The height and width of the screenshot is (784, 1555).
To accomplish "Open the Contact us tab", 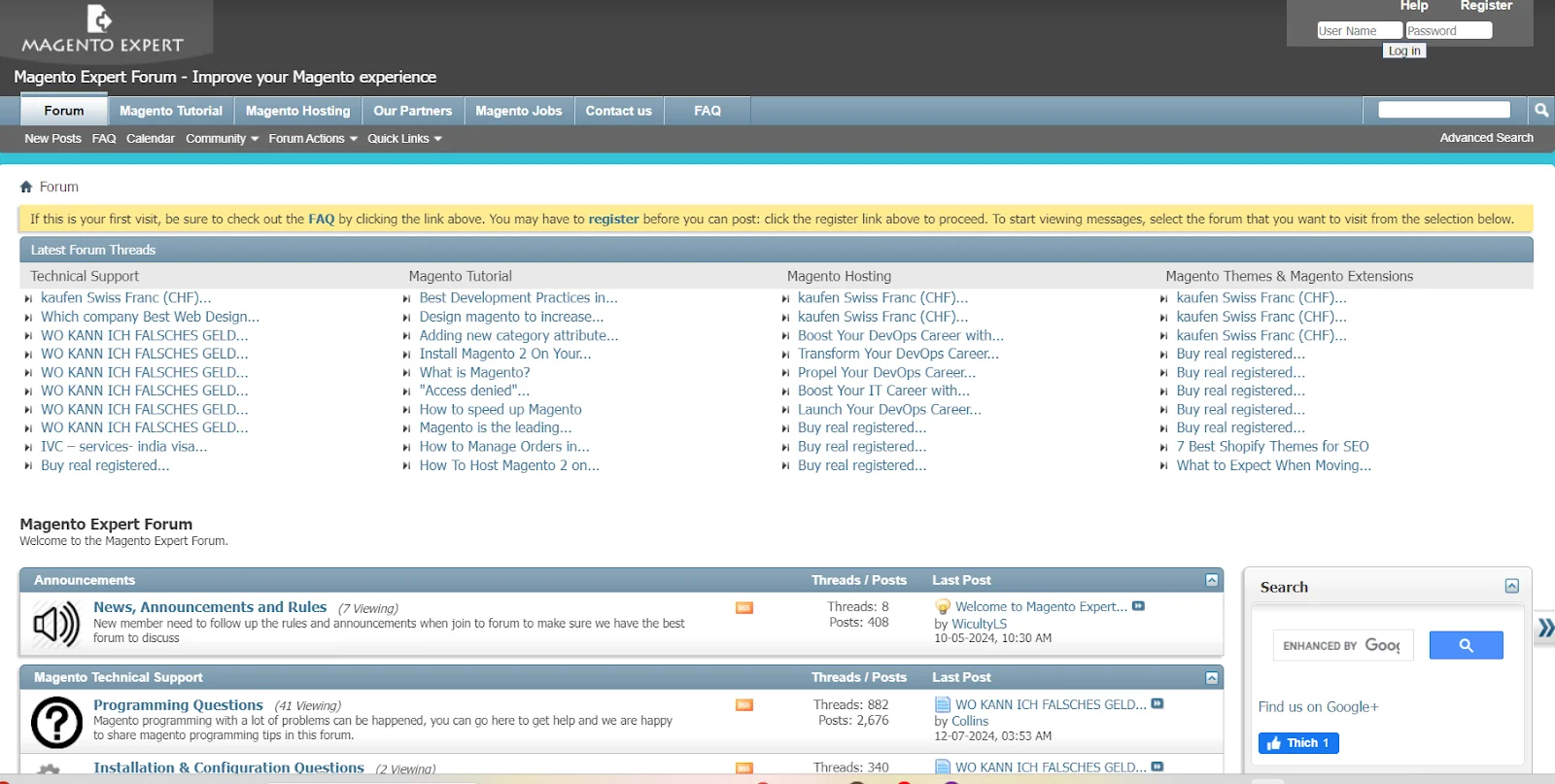I will [618, 111].
